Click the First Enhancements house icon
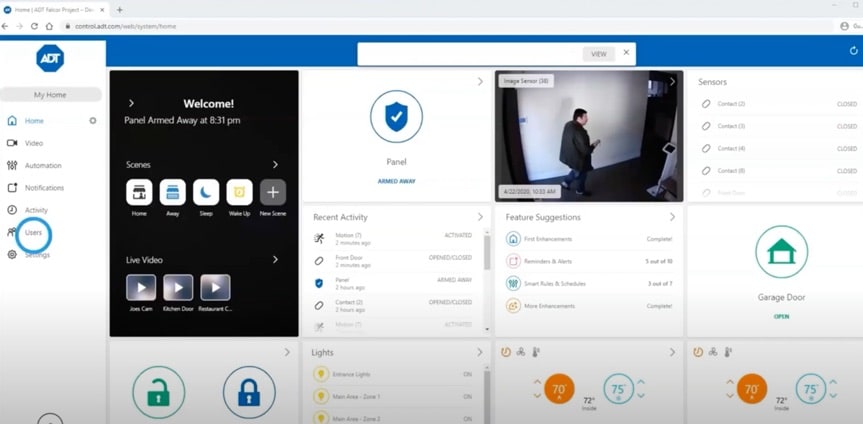This screenshot has height=424, width=863. click(x=513, y=239)
